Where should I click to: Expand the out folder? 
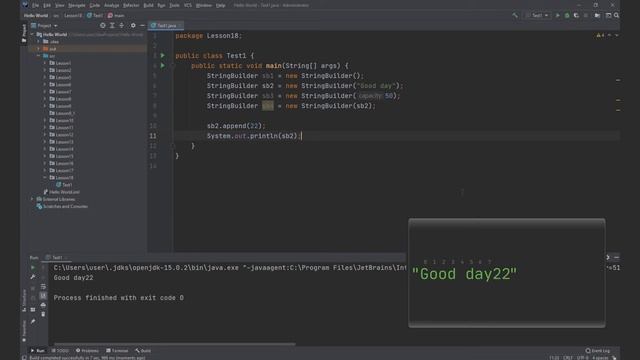39,49
